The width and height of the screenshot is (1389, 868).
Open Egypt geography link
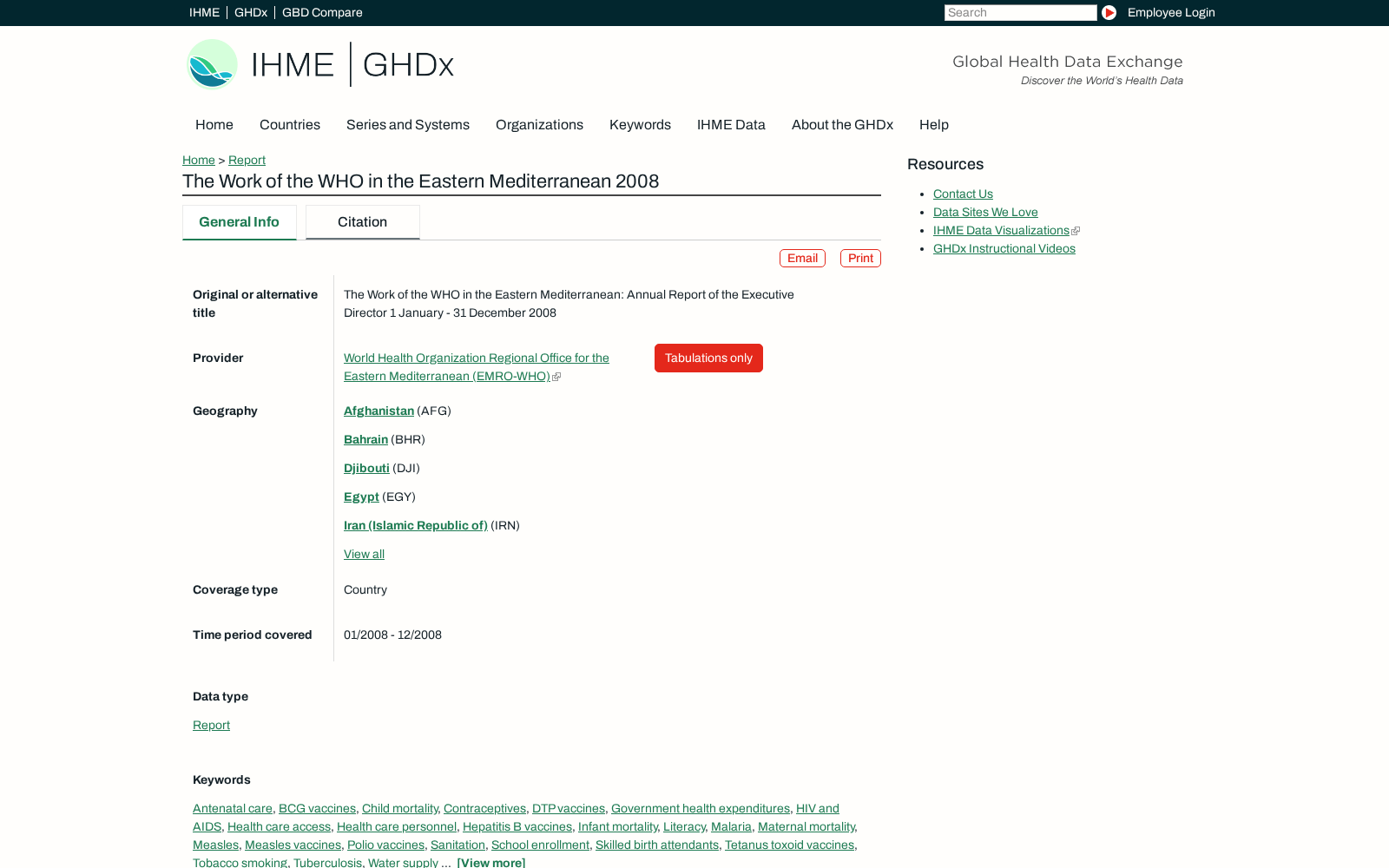tap(361, 496)
